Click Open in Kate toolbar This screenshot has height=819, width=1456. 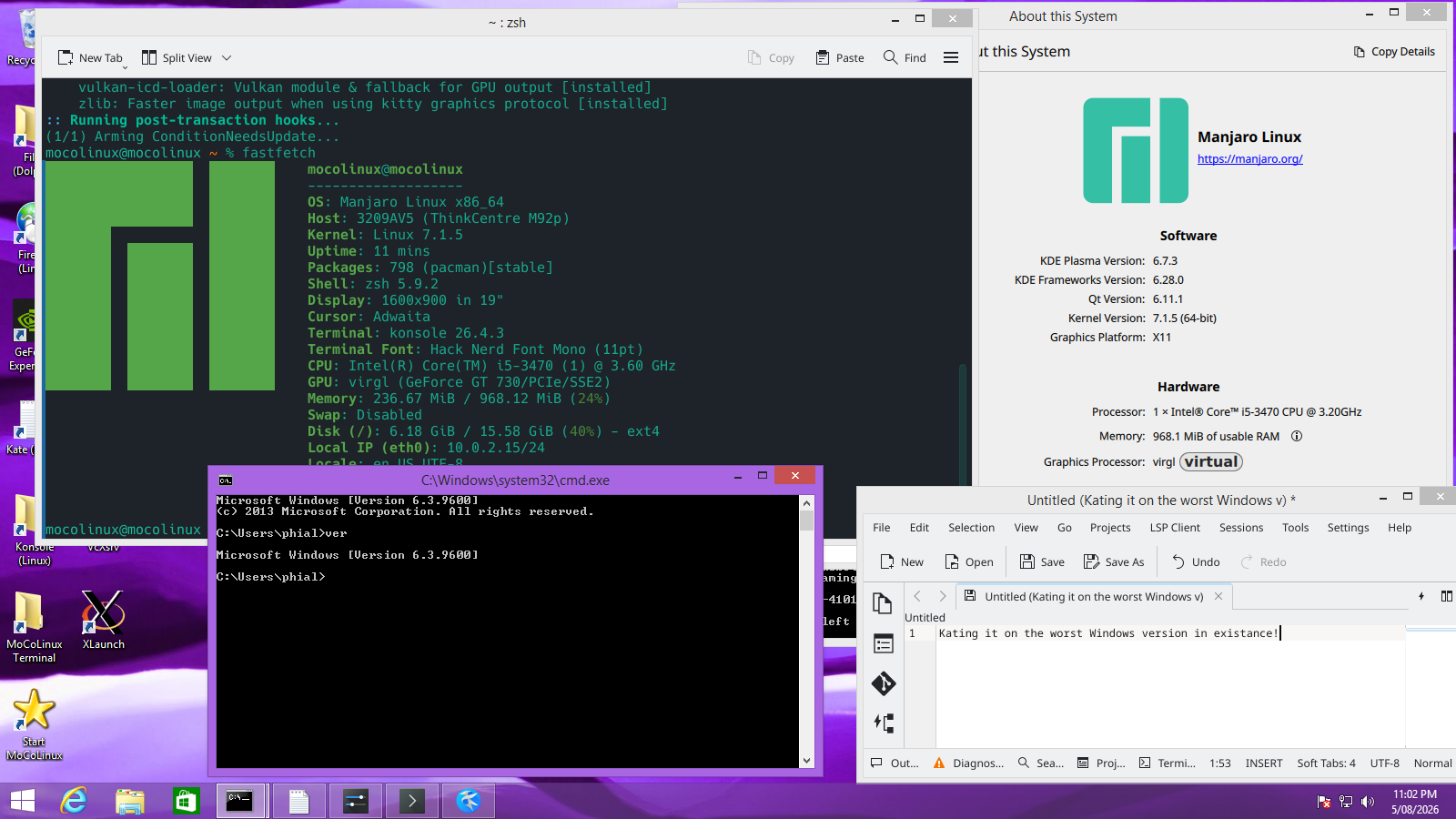(968, 562)
